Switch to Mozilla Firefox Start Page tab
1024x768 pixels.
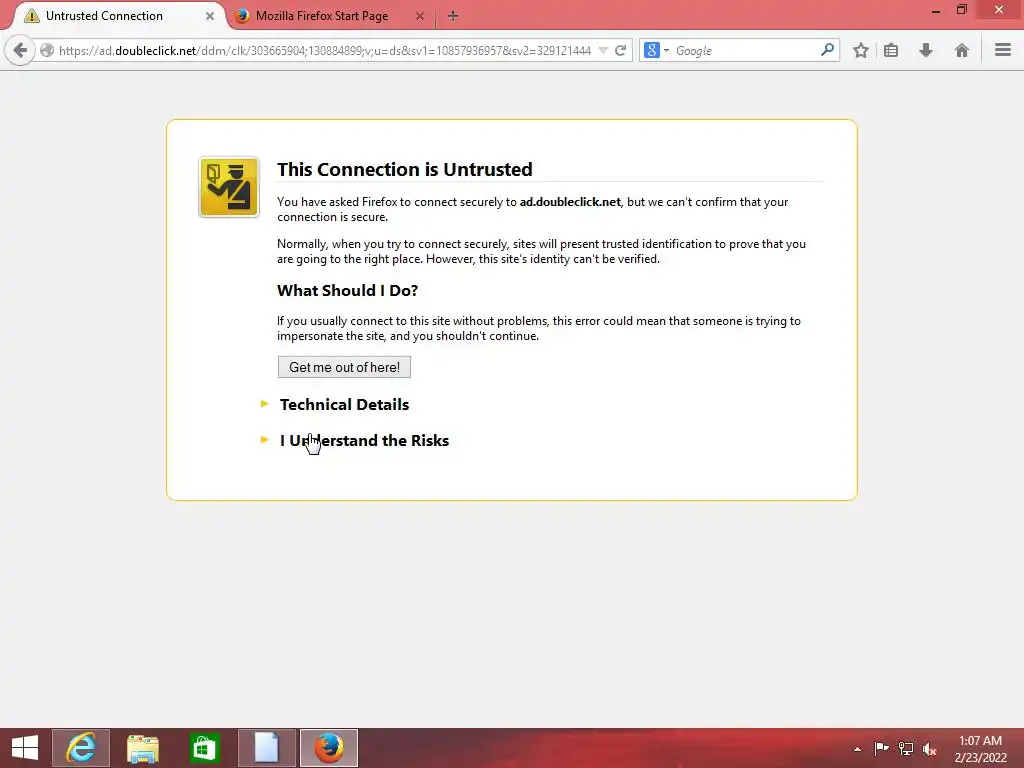(322, 16)
